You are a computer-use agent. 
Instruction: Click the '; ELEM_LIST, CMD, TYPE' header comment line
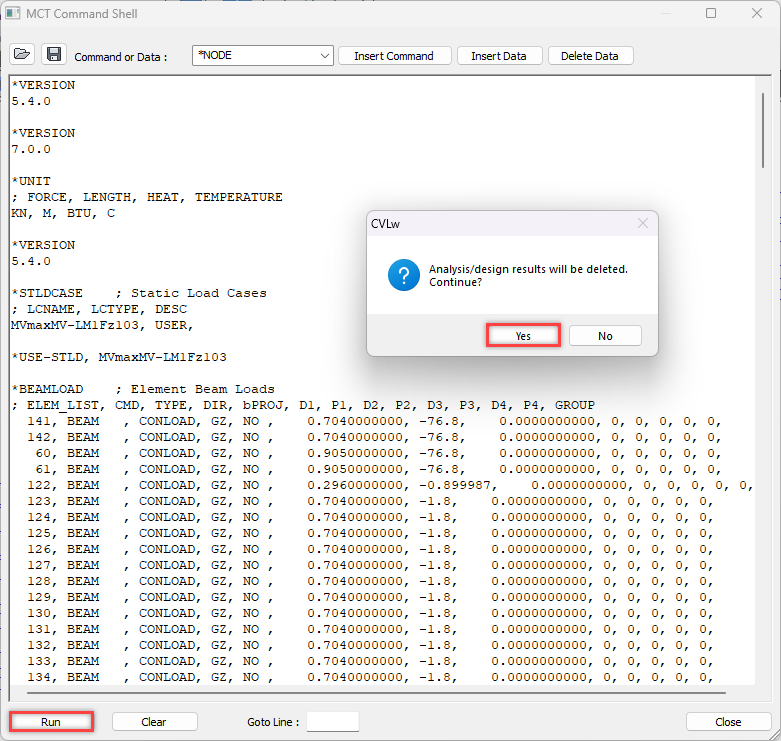pos(303,405)
